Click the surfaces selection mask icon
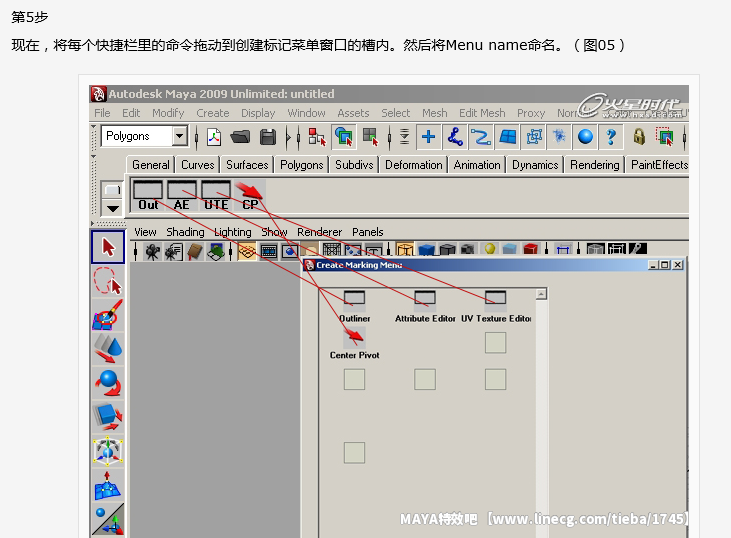 (507, 137)
